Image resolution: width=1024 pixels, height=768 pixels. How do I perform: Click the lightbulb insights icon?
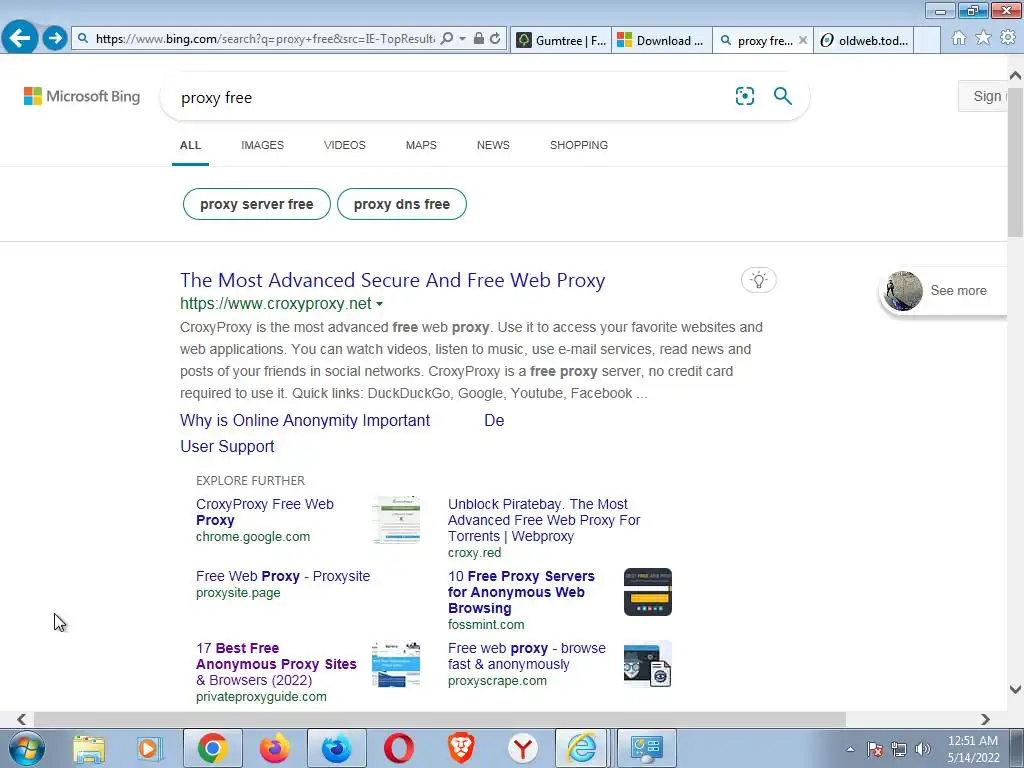(x=758, y=280)
